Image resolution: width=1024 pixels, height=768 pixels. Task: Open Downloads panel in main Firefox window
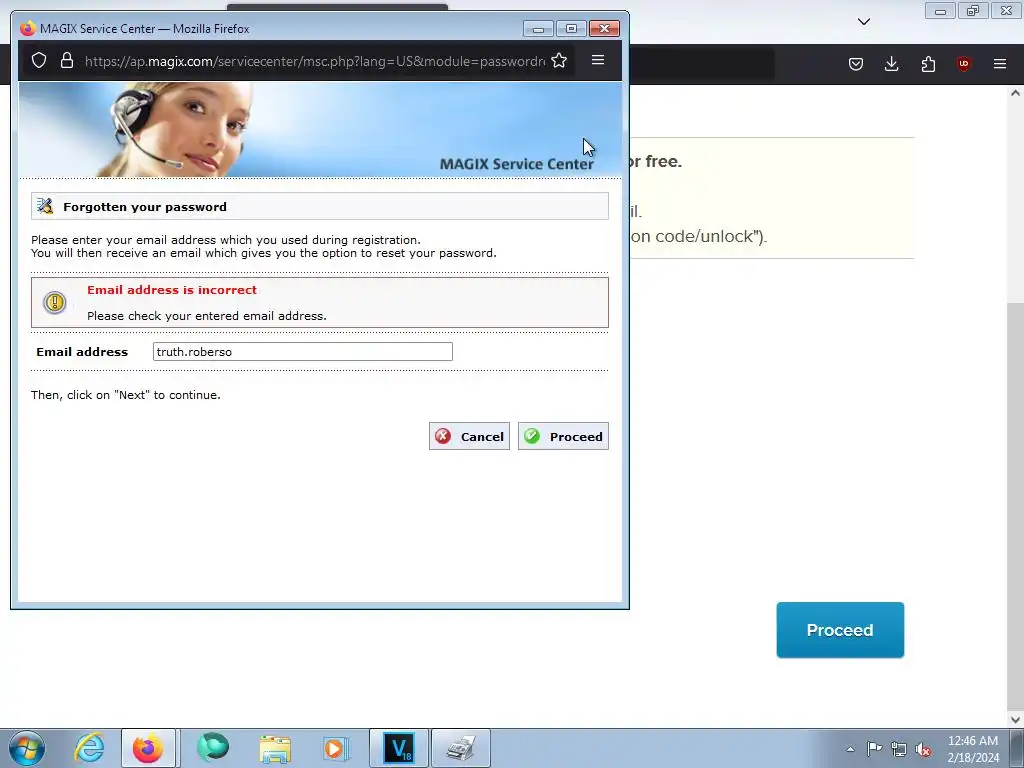[x=891, y=63]
